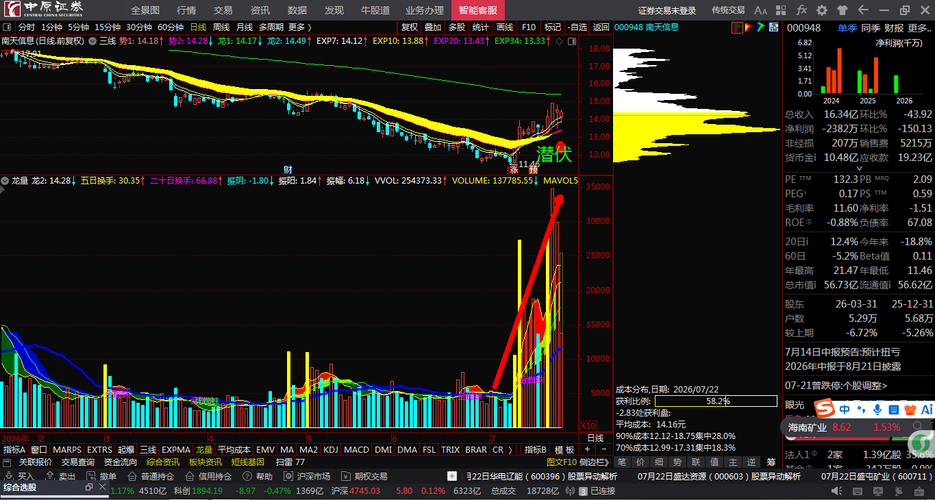Toggle 多股 multi-stock view
Screen dimensions: 935x500
[x=457, y=27]
